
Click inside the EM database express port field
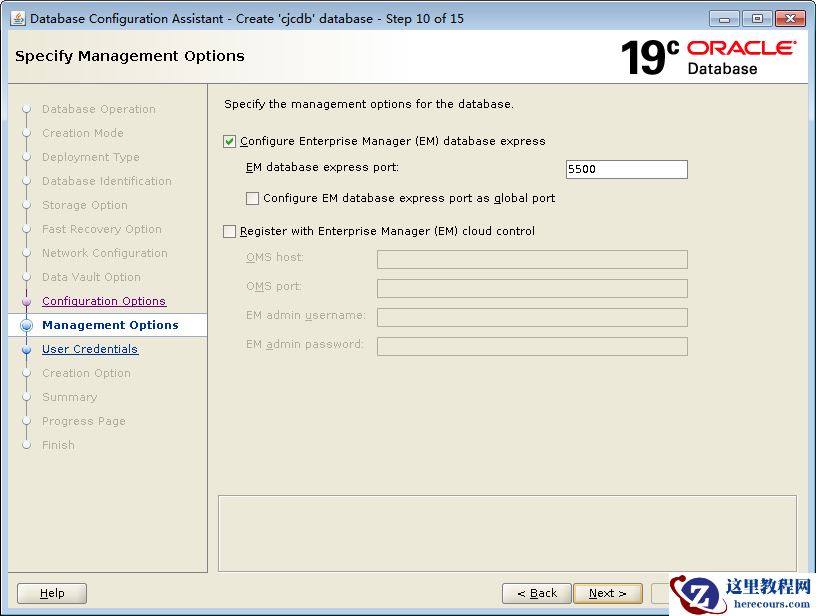click(x=626, y=169)
